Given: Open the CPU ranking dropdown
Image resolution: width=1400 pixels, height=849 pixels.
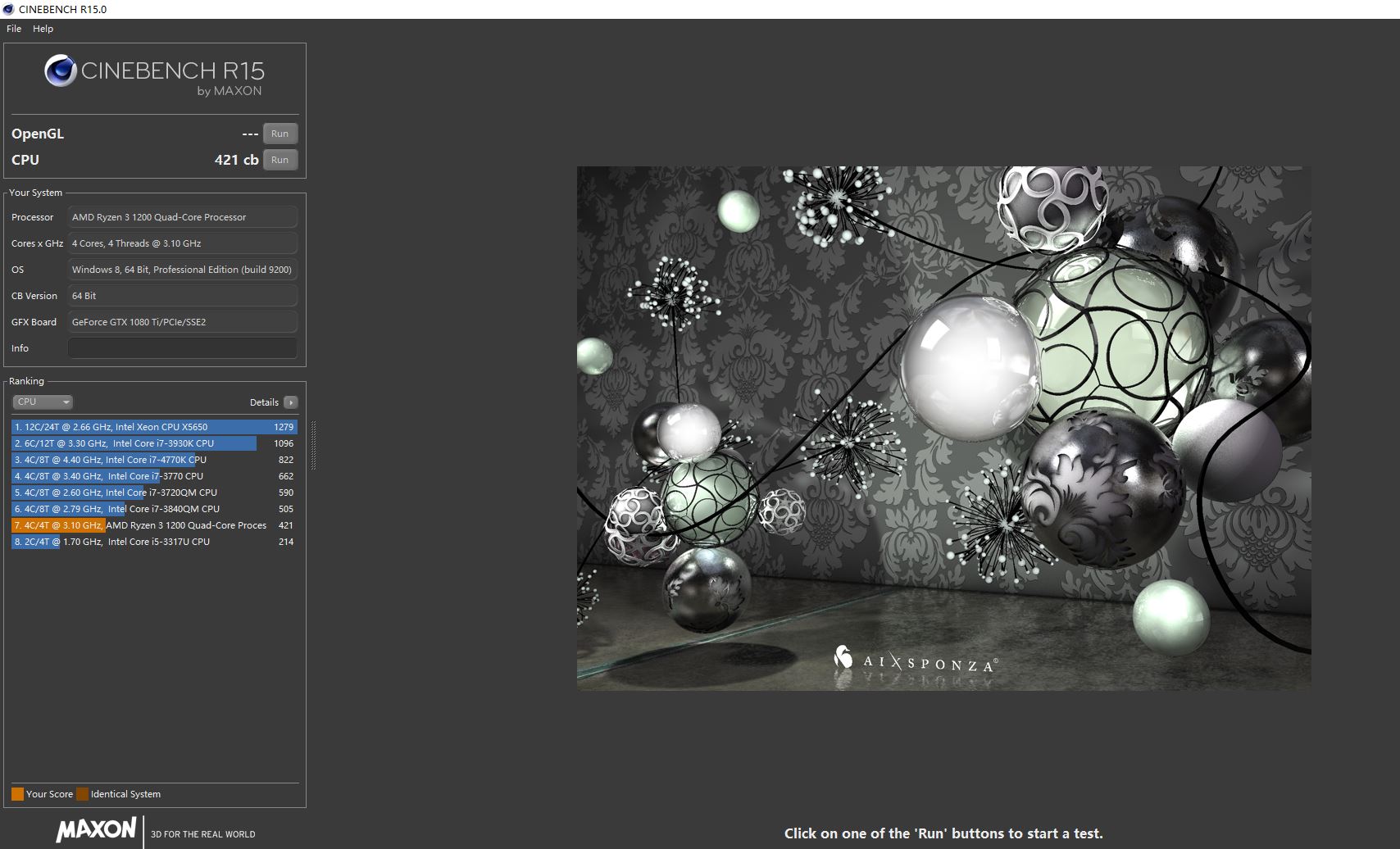Looking at the screenshot, I should 43,402.
